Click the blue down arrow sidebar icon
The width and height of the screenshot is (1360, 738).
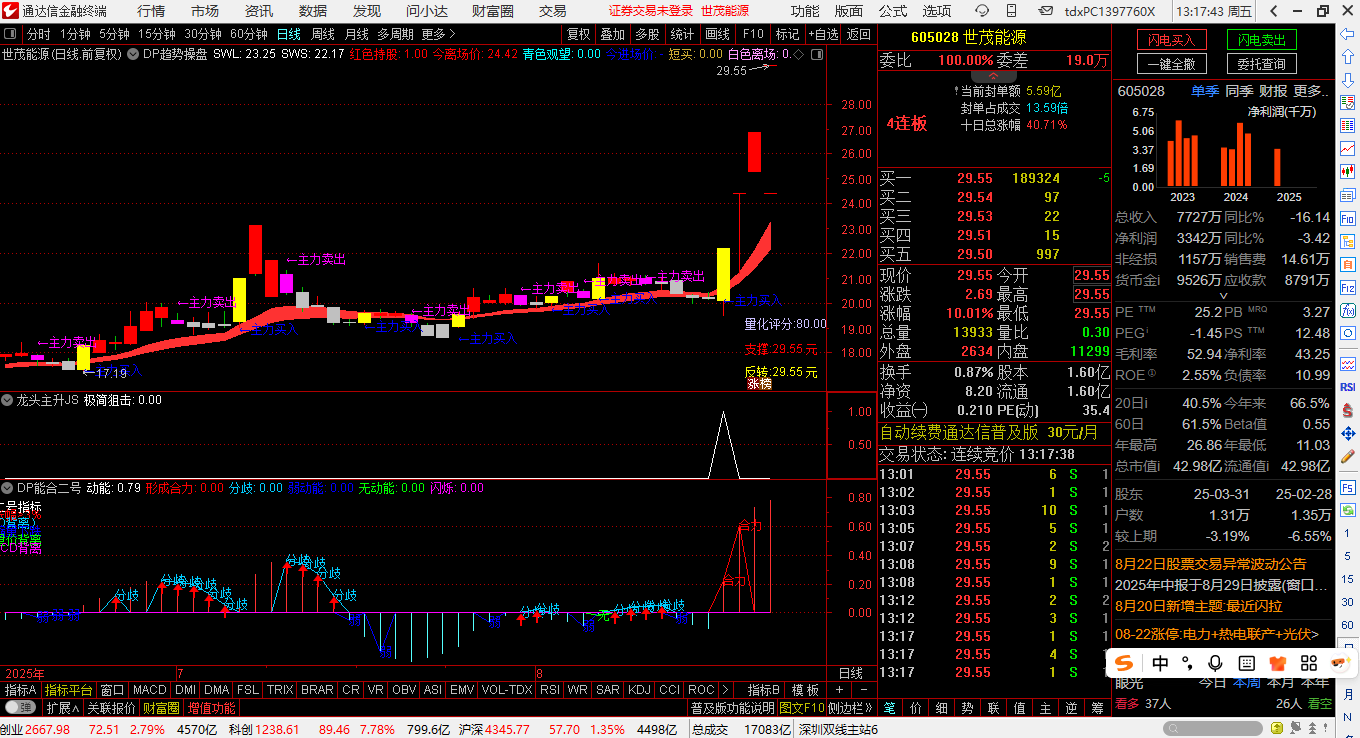[1347, 80]
